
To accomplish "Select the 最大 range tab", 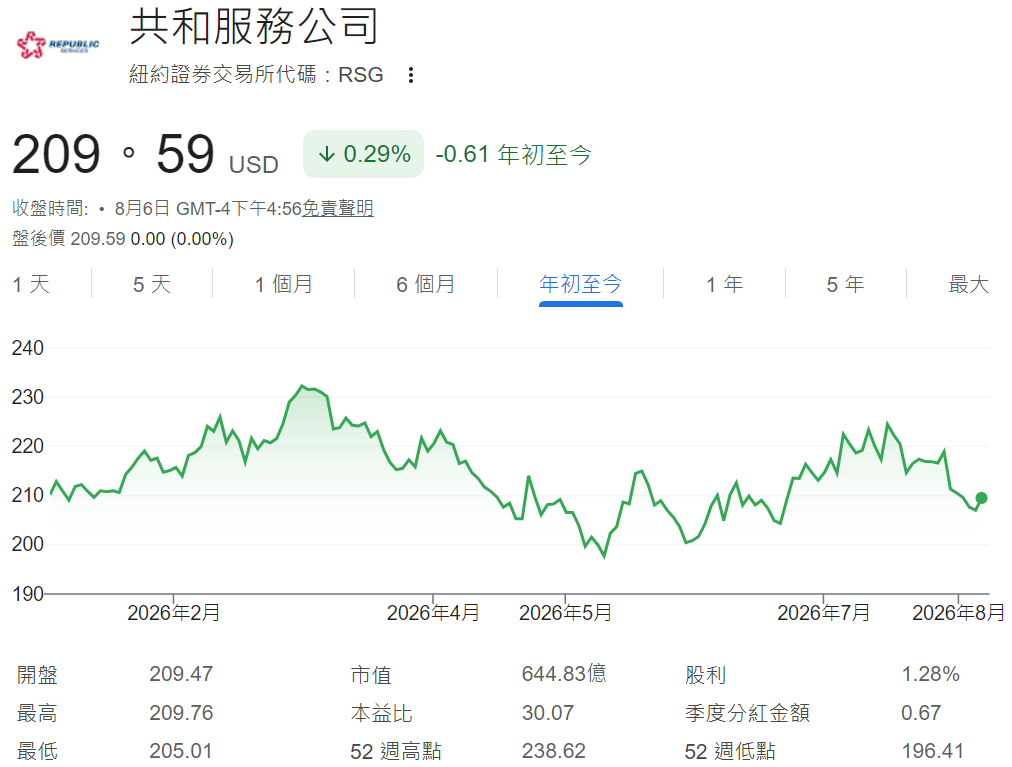I will click(968, 284).
